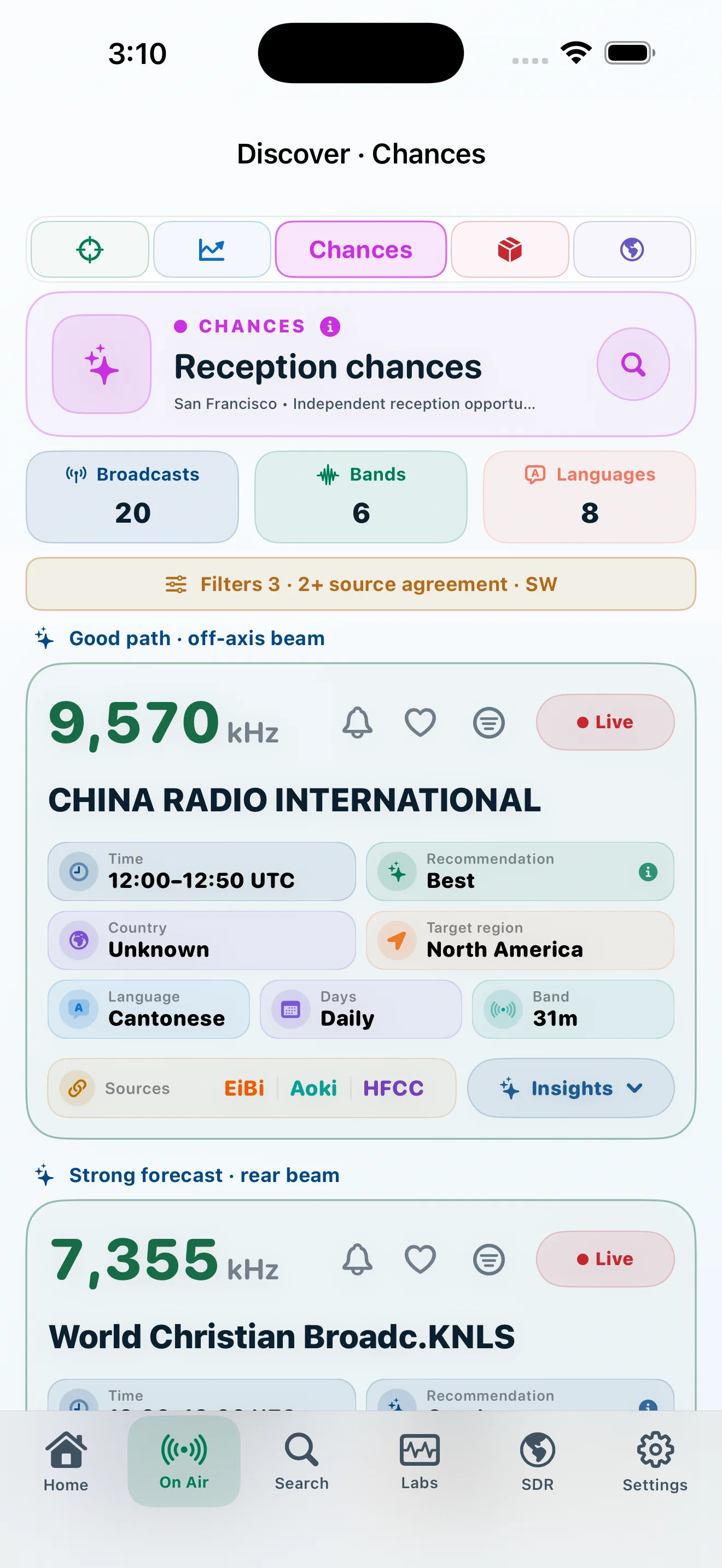Tap the 3:10 clock in status bar
This screenshot has height=1568, width=722.
[x=138, y=54]
